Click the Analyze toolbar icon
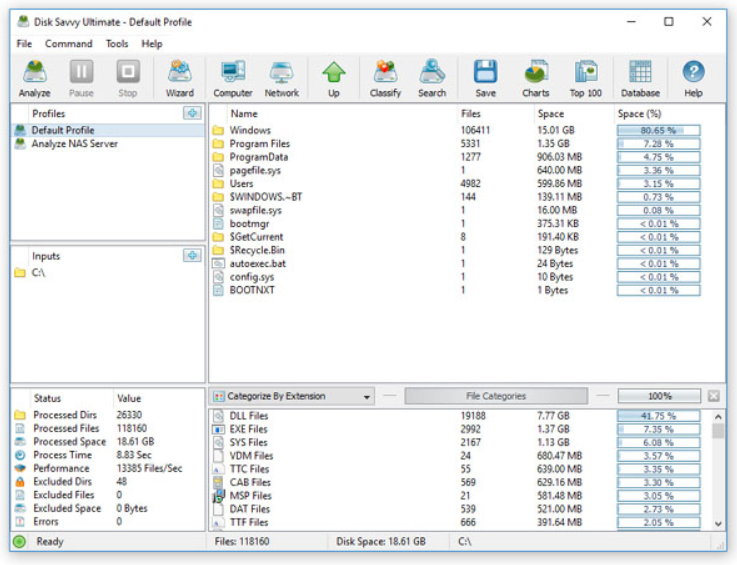 pyautogui.click(x=35, y=78)
